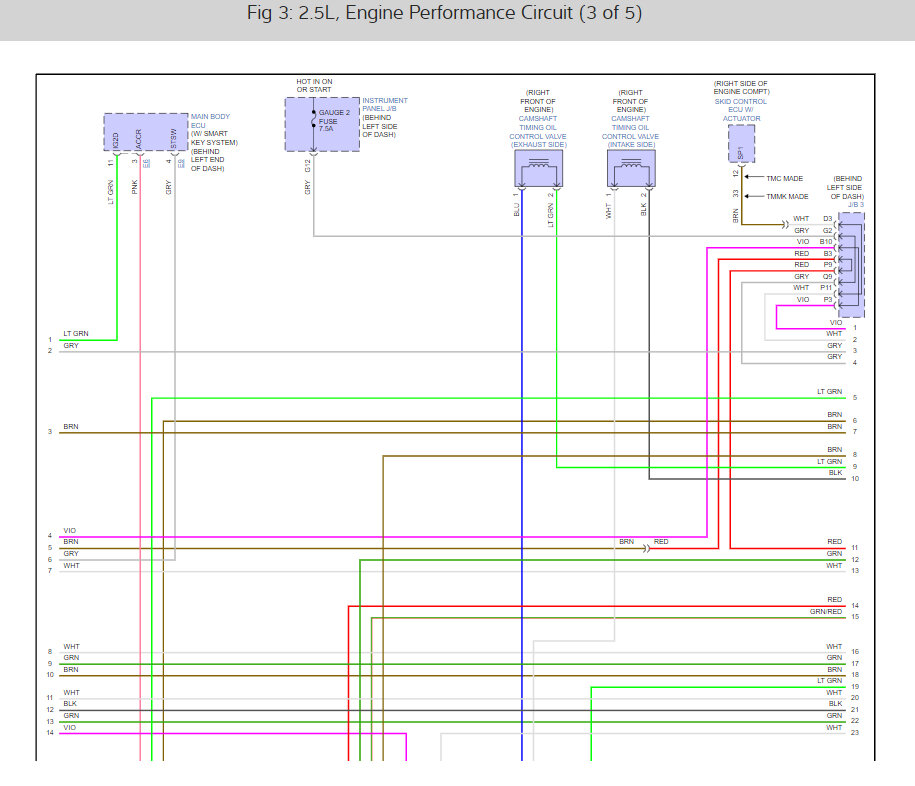Click the GRN/RED wire label at terminal 15
The image size is (915, 786).
826,612
